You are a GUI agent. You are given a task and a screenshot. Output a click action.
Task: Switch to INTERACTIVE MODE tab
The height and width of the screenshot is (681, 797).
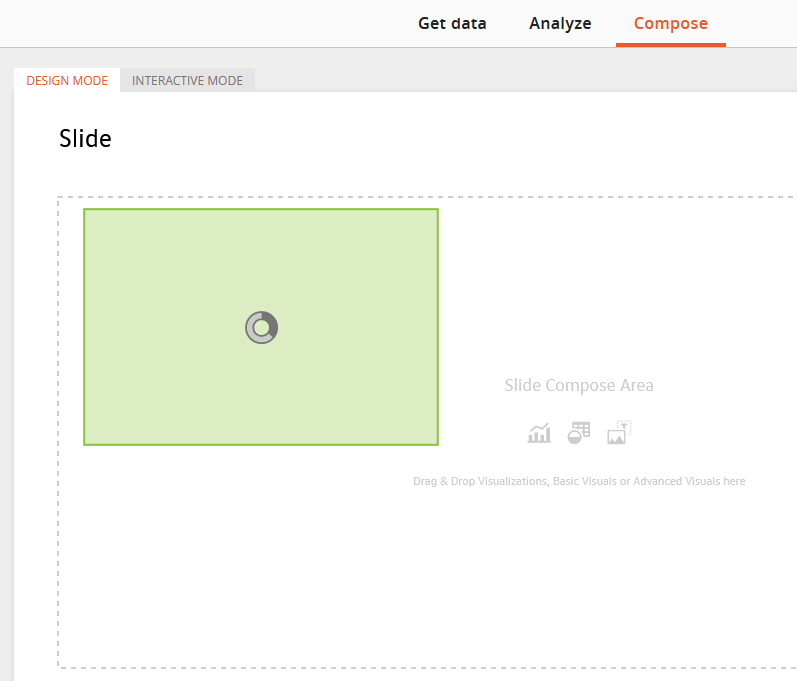(x=187, y=80)
